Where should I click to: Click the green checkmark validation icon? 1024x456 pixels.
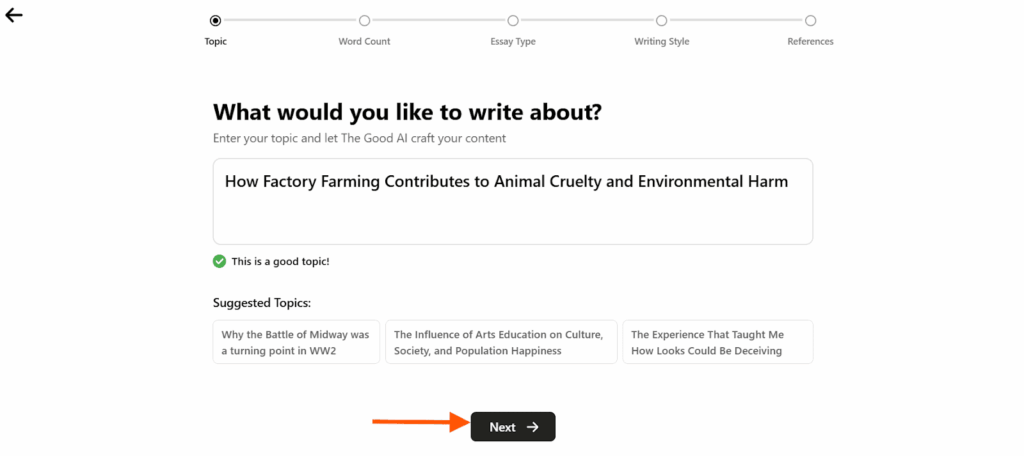coord(219,261)
